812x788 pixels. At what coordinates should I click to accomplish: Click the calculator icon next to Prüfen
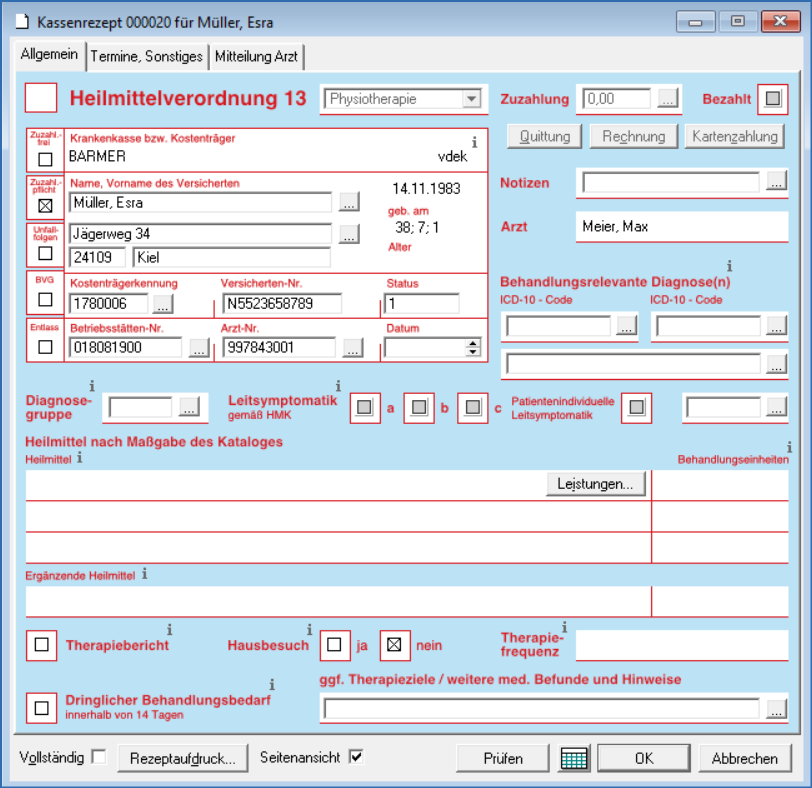pos(574,758)
